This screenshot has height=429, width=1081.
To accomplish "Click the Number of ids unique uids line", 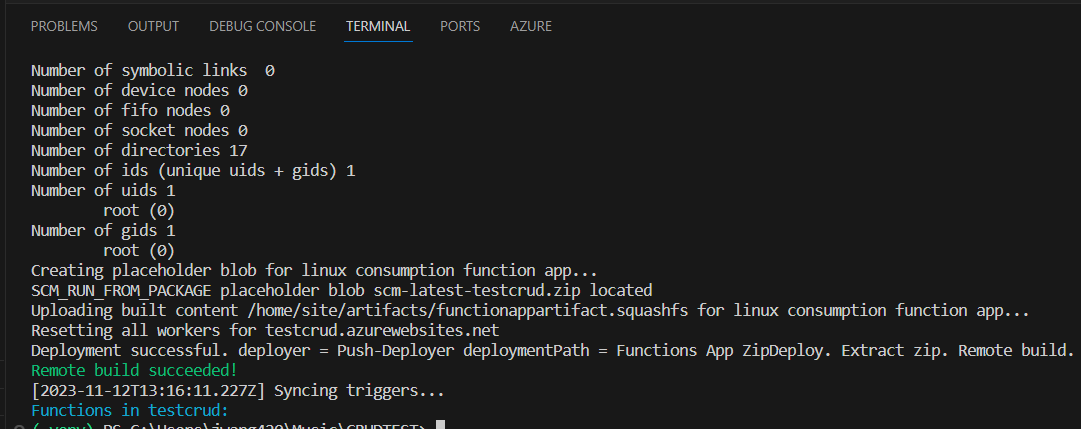I will pyautogui.click(x=193, y=170).
